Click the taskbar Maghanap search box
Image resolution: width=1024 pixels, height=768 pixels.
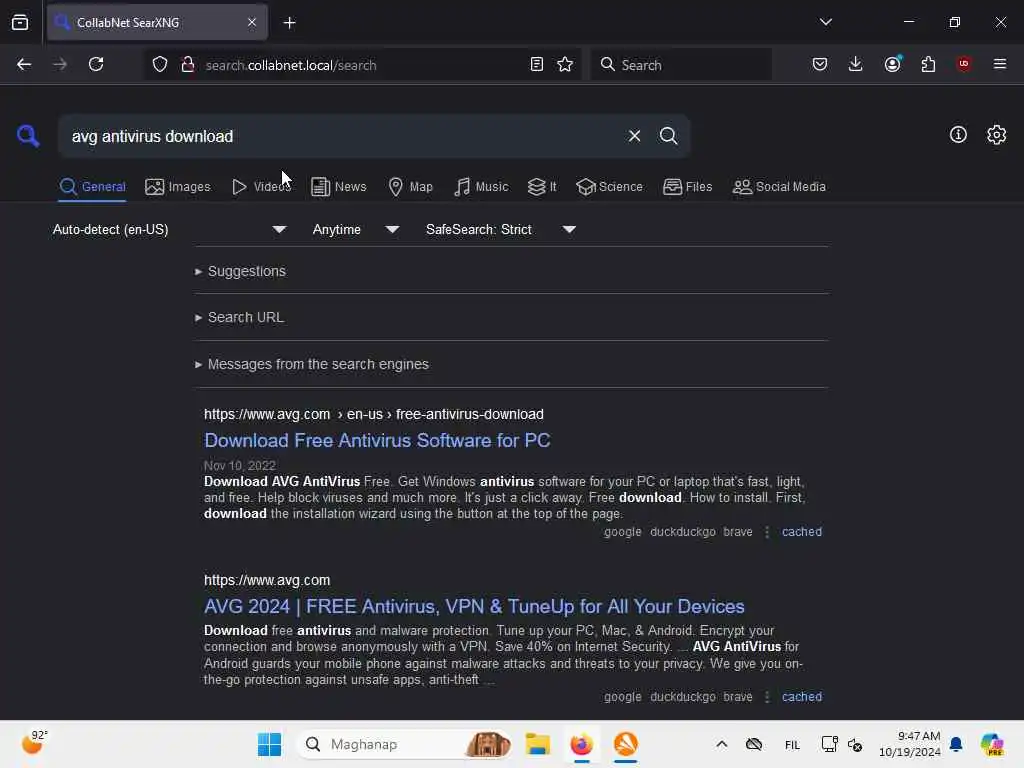[x=405, y=744]
